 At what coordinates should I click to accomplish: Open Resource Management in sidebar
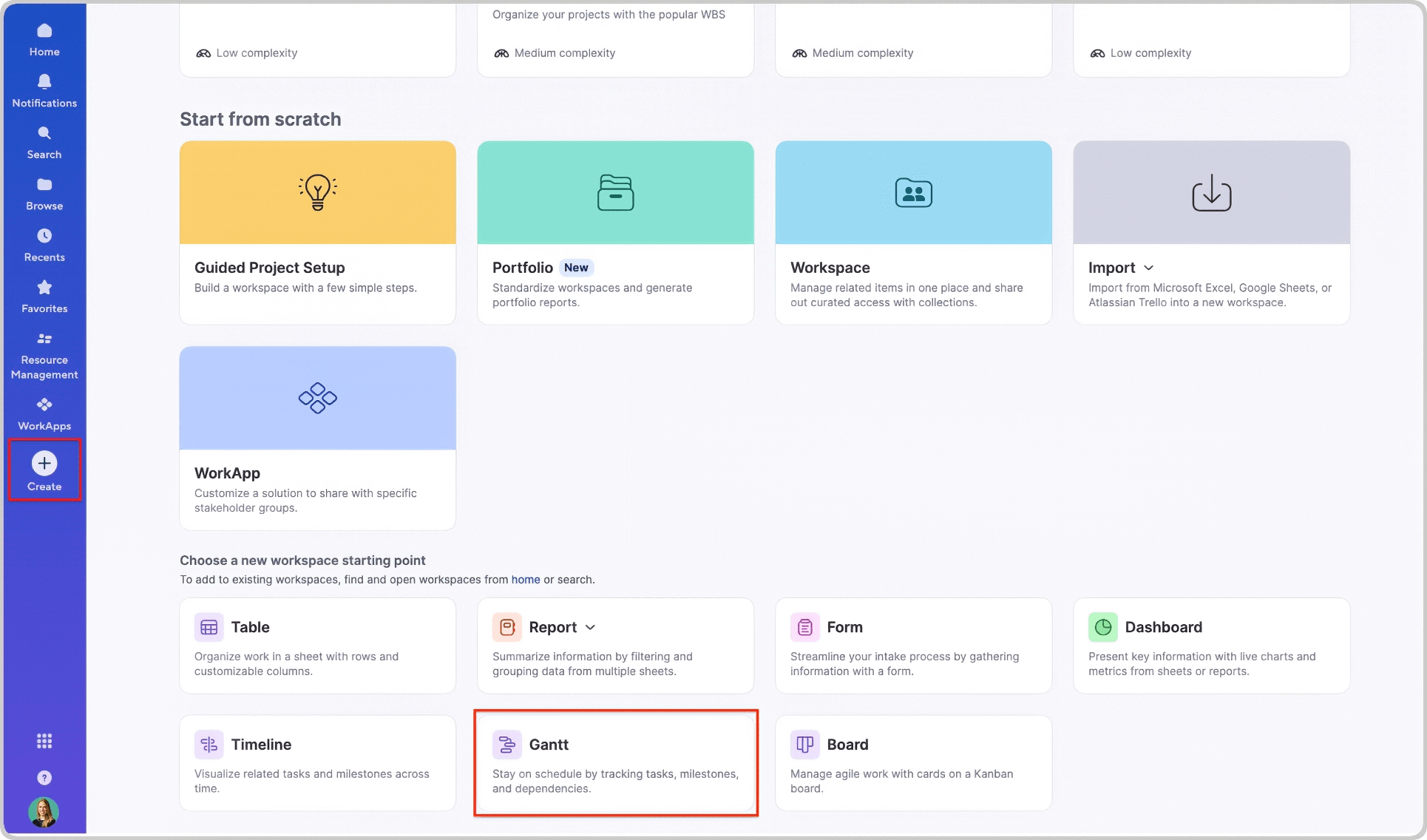44,356
